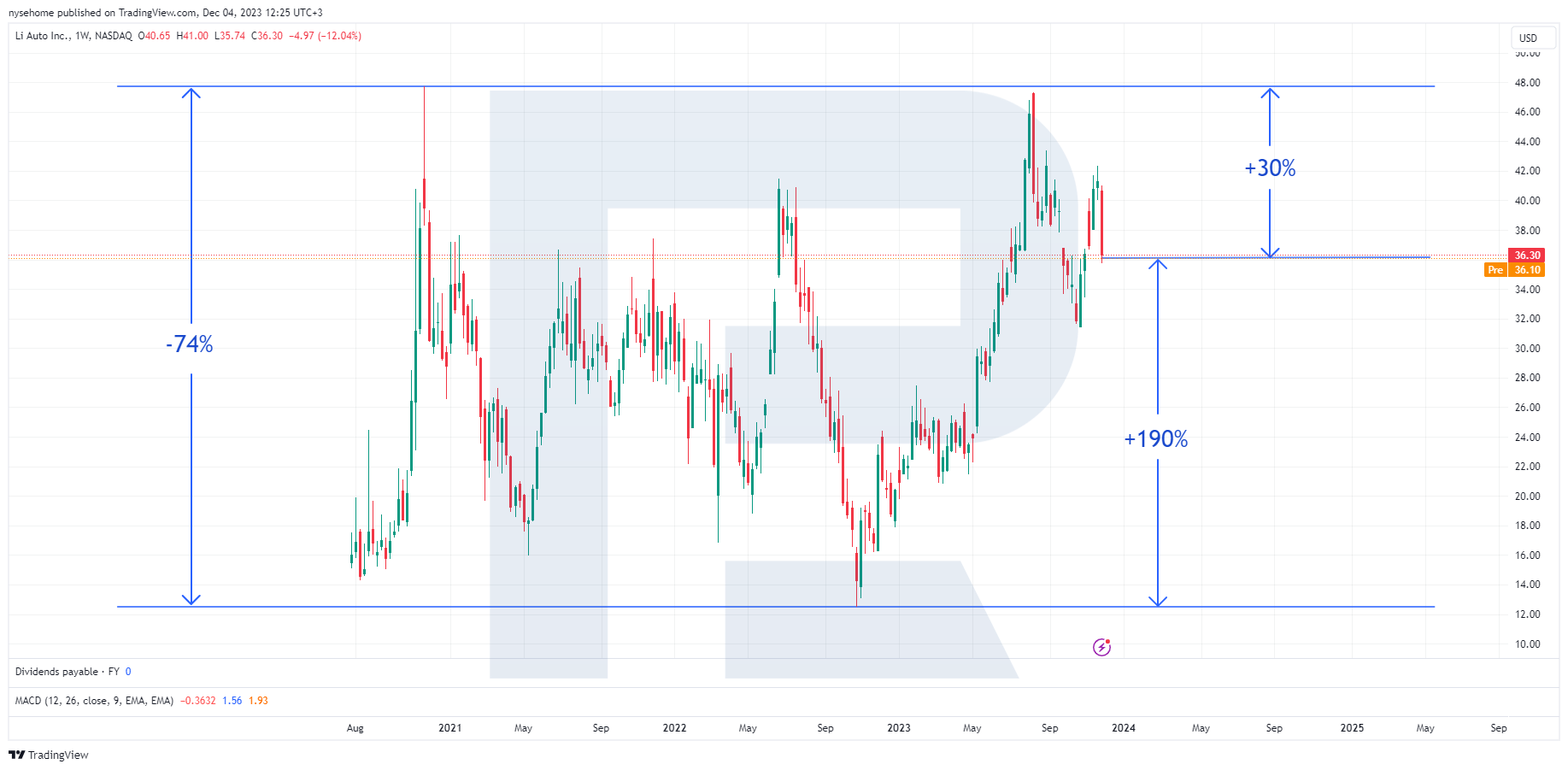Click the 48.00 price axis label
Screen dimensions: 1568x770
(1527, 83)
